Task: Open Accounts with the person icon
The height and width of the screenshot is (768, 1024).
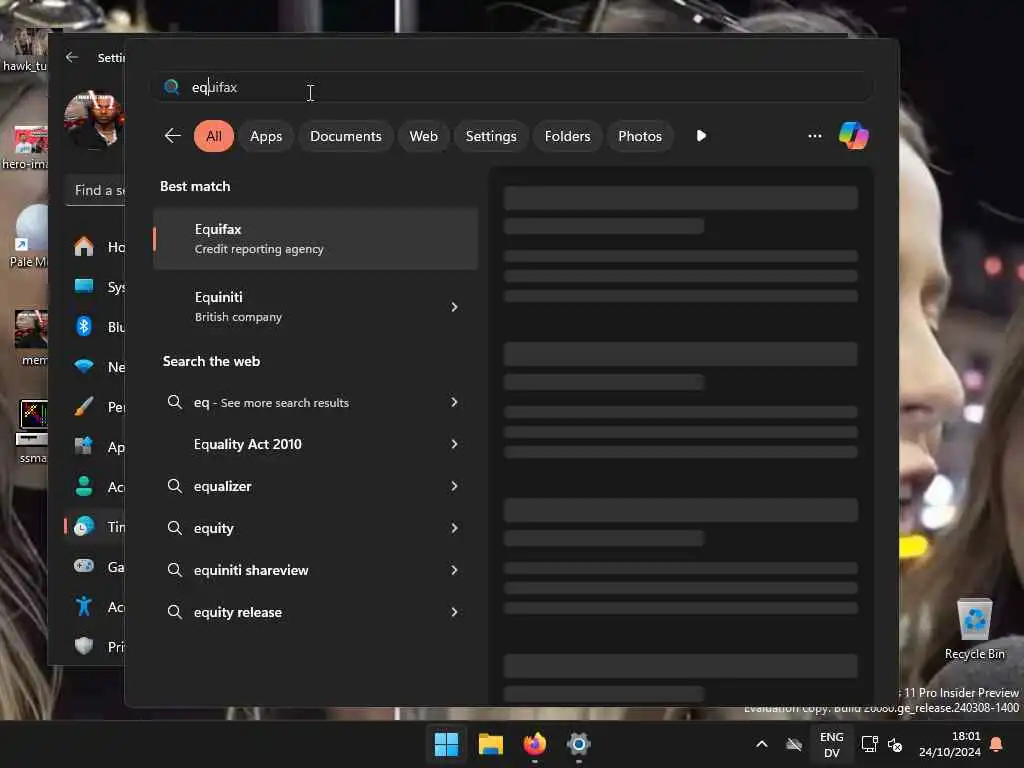Action: tap(95, 487)
